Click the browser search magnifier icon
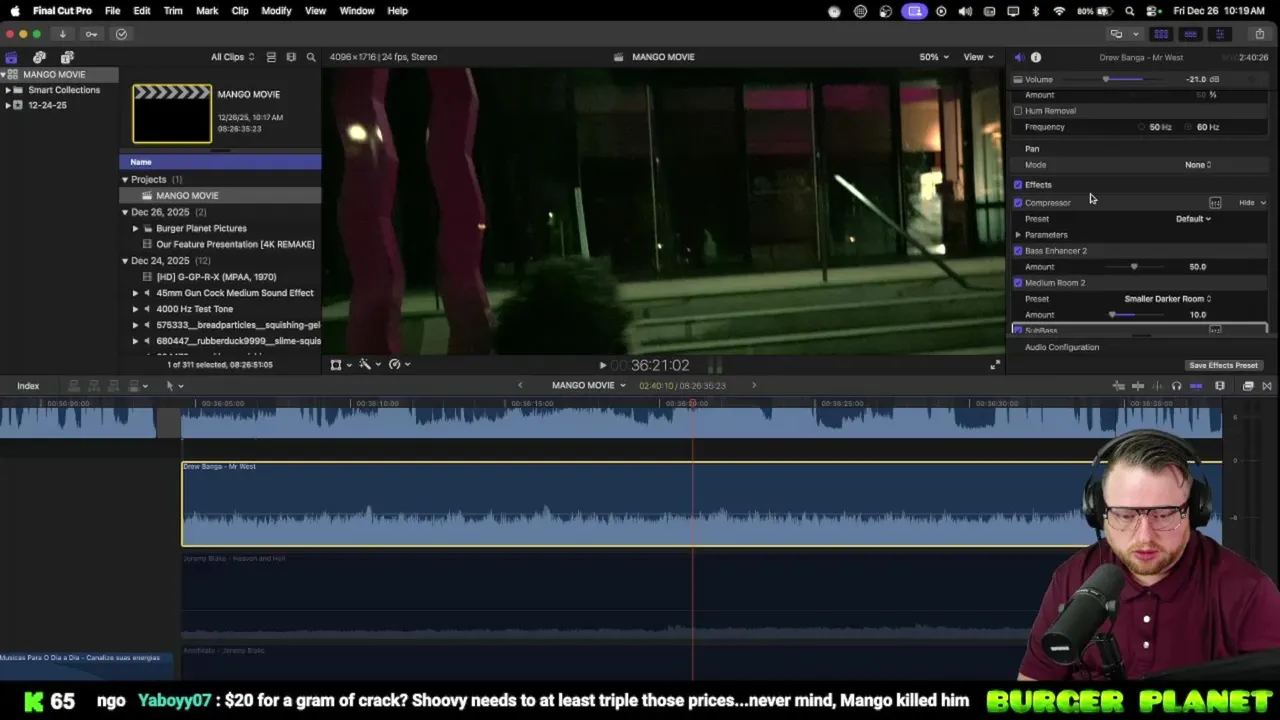This screenshot has height=720, width=1280. 311,57
